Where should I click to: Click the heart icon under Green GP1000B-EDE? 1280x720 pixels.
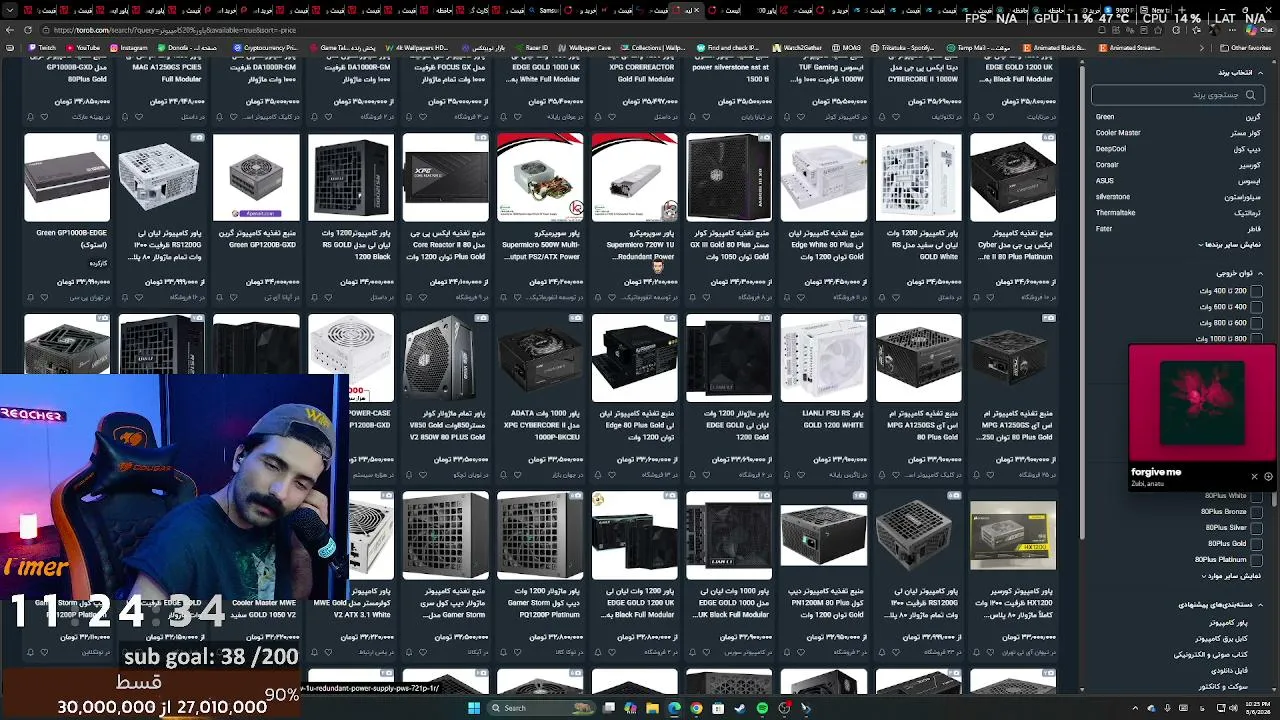[45, 297]
